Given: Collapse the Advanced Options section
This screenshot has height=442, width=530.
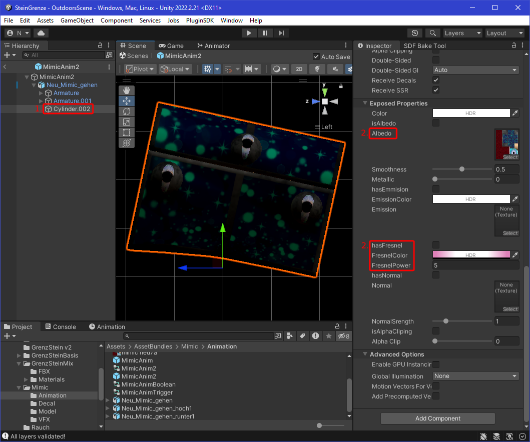Looking at the screenshot, I should [365, 354].
